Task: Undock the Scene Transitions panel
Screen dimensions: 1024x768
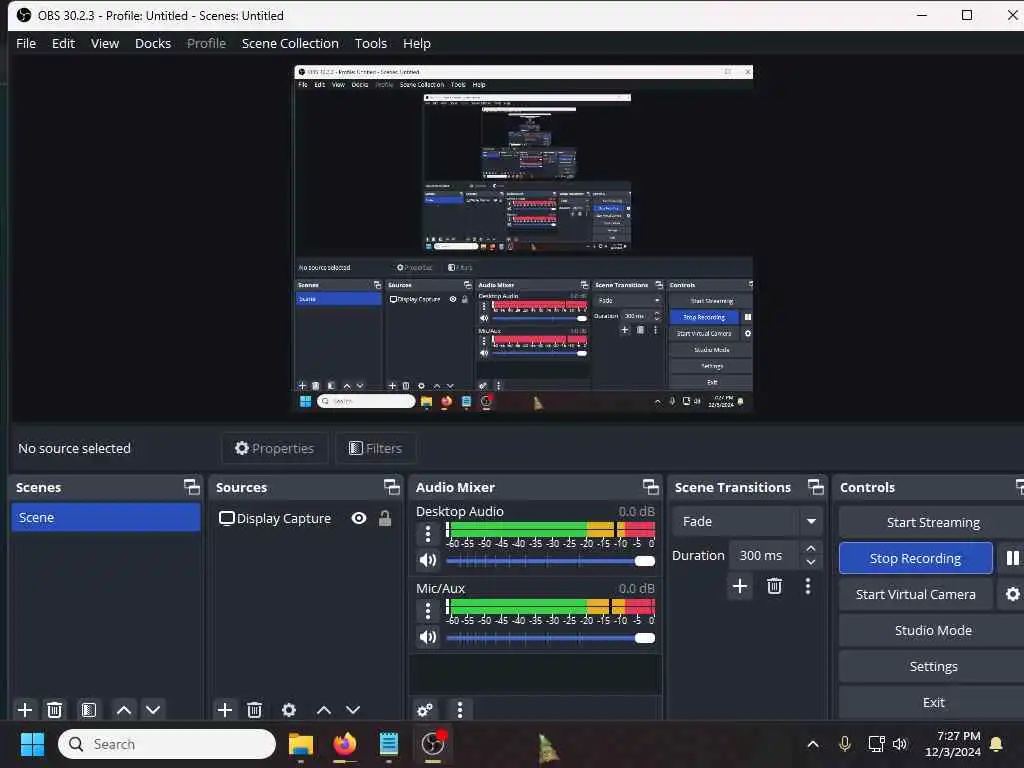Action: point(816,487)
